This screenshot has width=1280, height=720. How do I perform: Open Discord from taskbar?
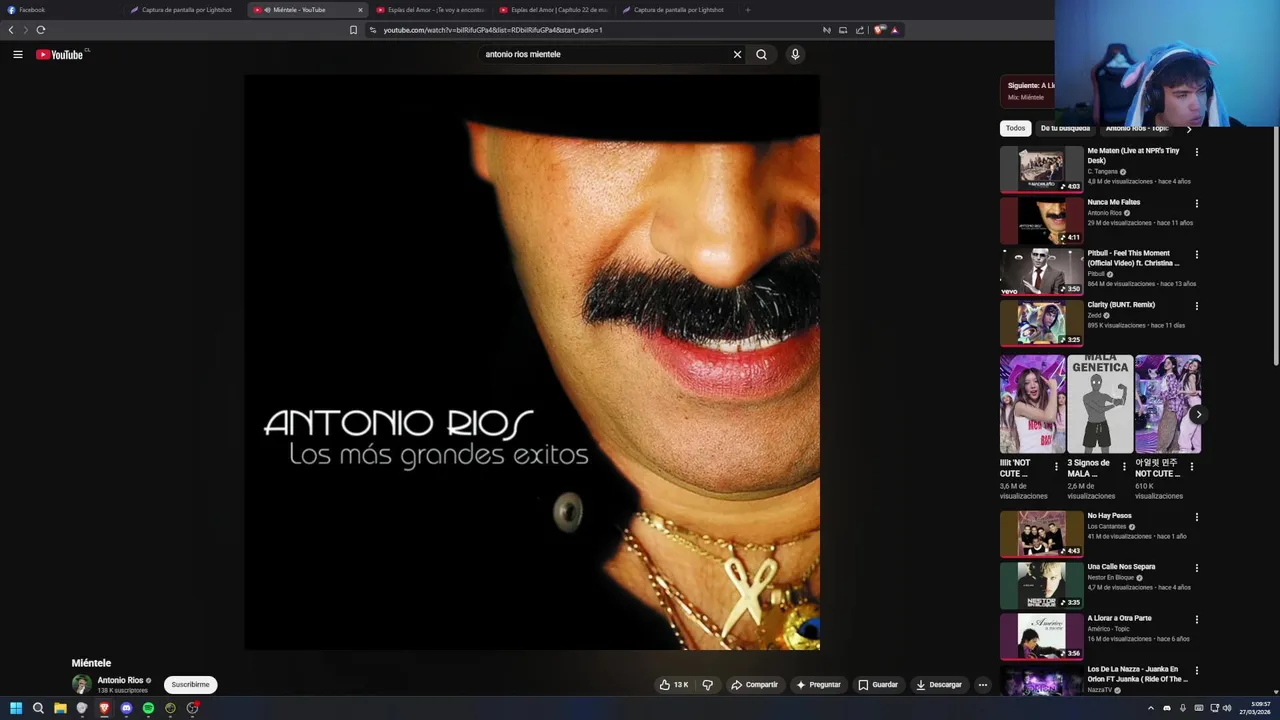click(126, 708)
